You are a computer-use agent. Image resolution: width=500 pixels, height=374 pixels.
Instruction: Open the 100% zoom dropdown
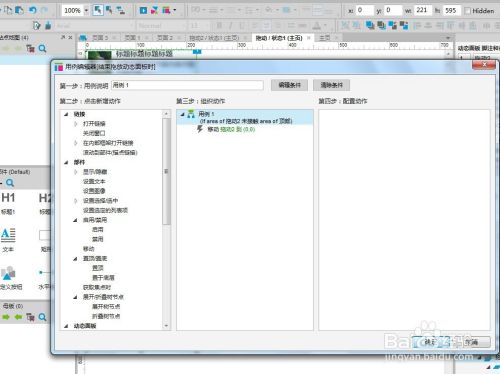click(x=86, y=11)
